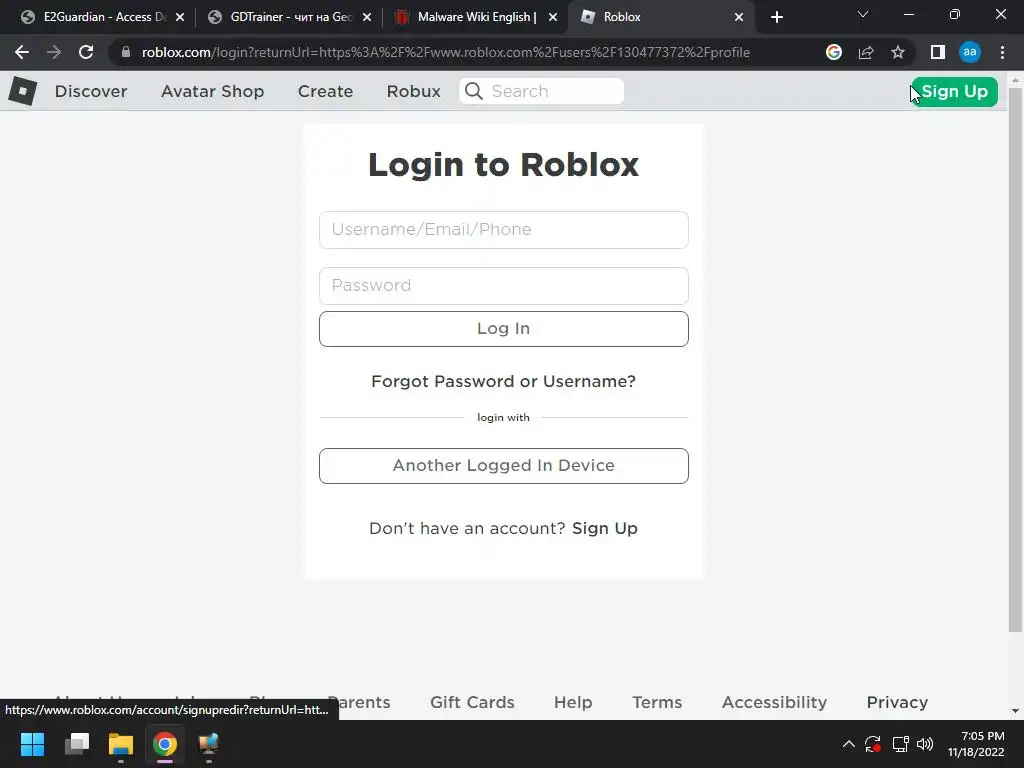Screen dimensions: 1024x768
Task: Open the Robux navigation item
Action: (413, 91)
